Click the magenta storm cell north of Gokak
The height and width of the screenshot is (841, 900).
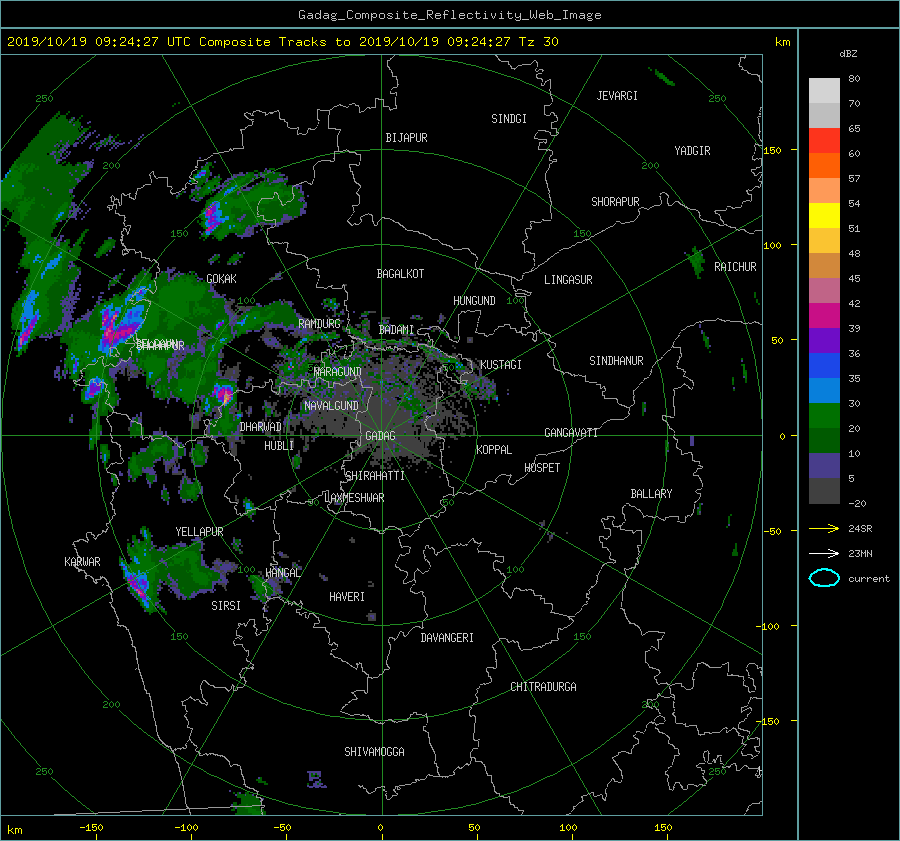pos(213,218)
